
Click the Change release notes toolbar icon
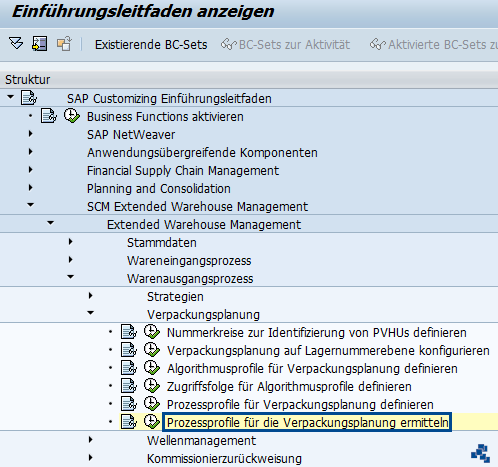click(x=64, y=44)
